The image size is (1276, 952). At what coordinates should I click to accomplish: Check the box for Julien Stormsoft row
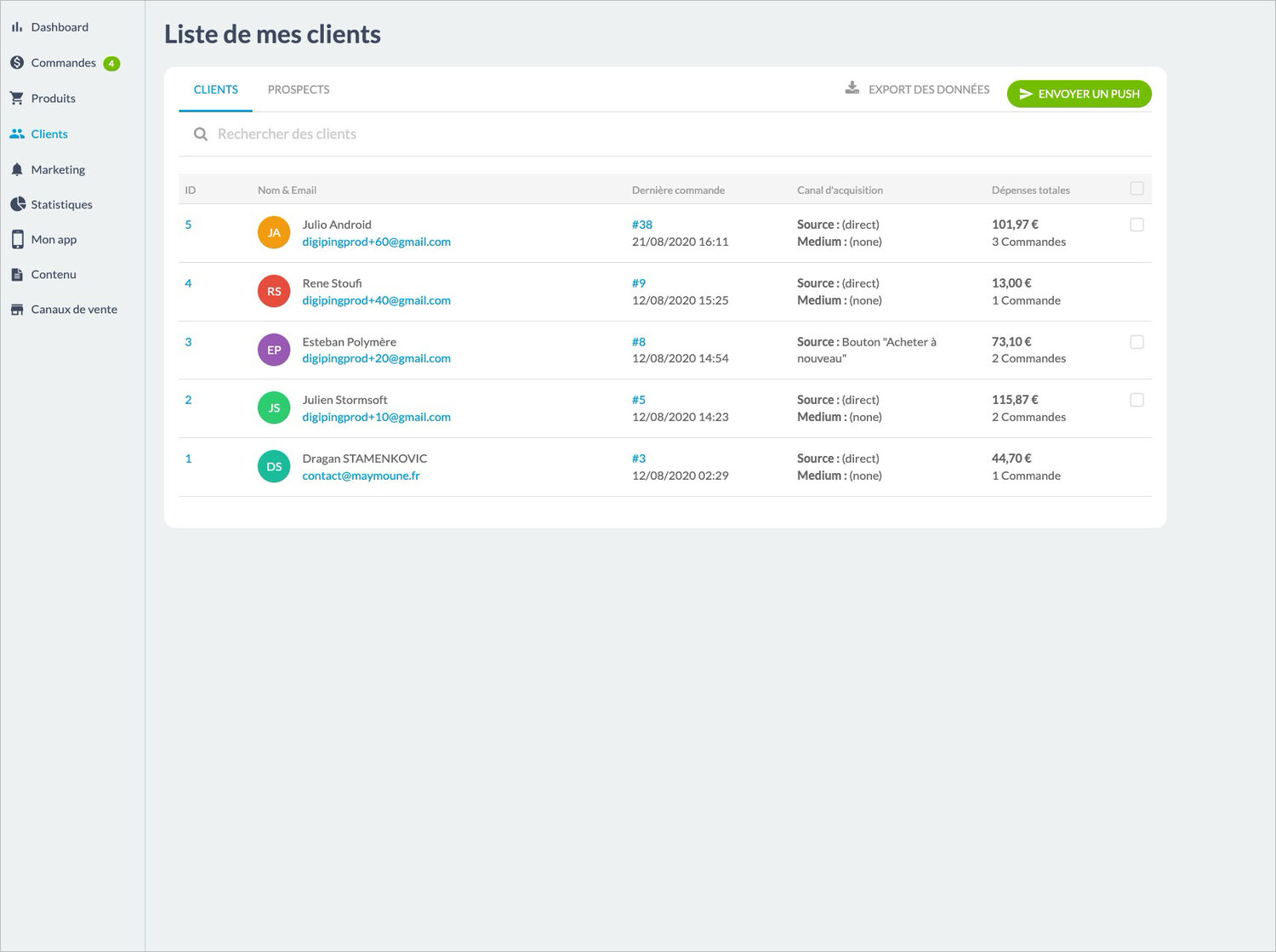(1136, 400)
